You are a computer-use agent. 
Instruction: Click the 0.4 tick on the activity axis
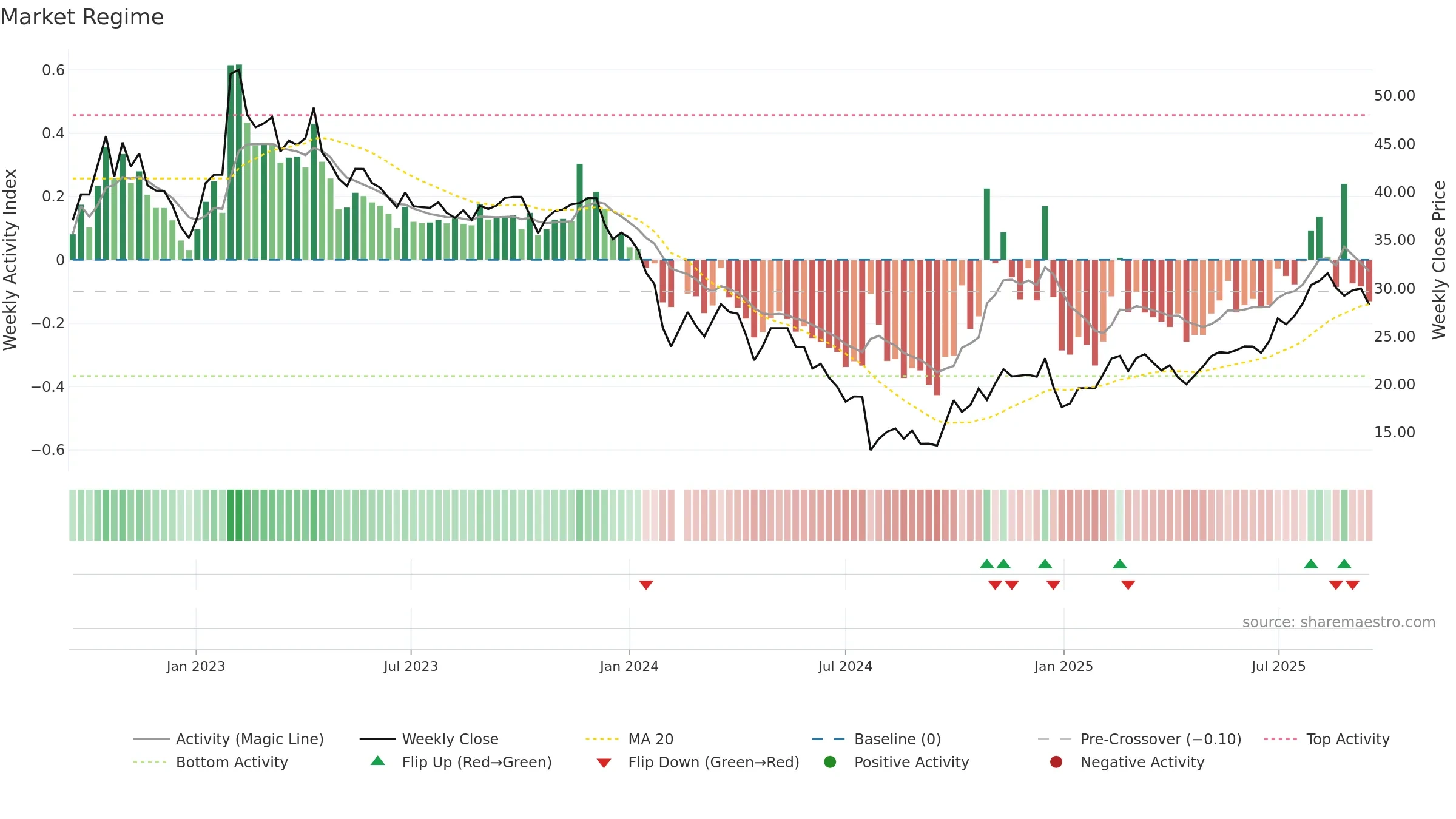click(53, 133)
